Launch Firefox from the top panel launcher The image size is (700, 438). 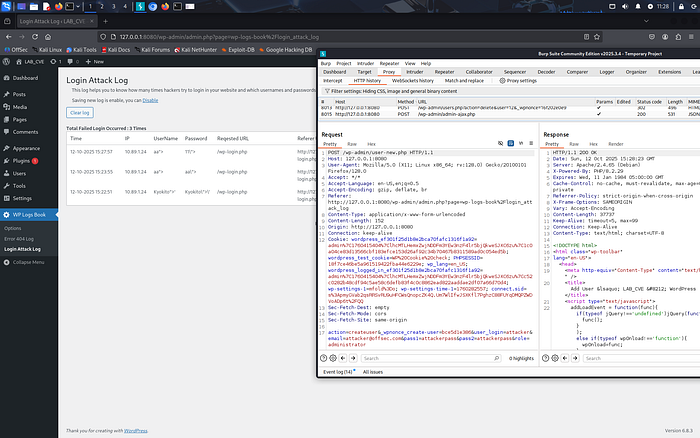58,6
